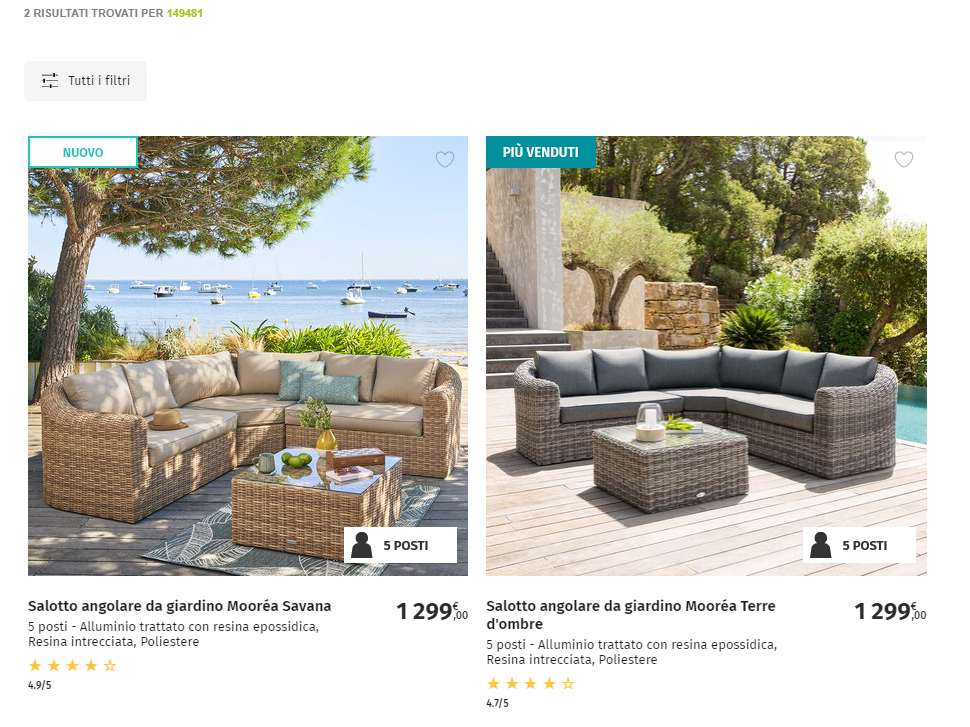
Task: Open Salotto angolare Mooréa Terre d'ombre title link
Action: (631, 614)
